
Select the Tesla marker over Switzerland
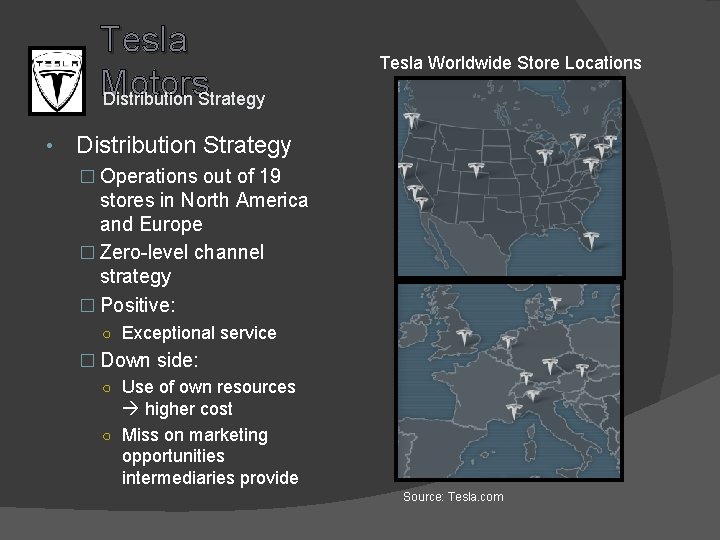point(526,377)
